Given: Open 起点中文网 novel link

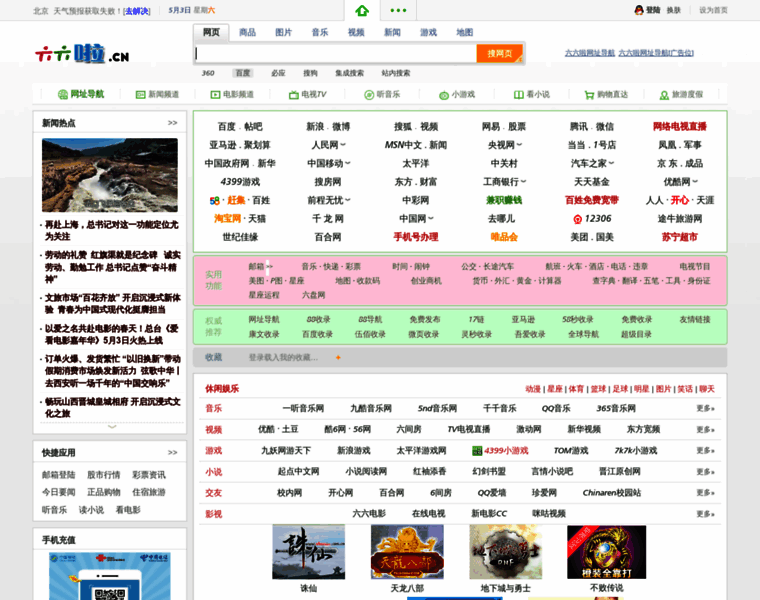Looking at the screenshot, I should tap(298, 472).
